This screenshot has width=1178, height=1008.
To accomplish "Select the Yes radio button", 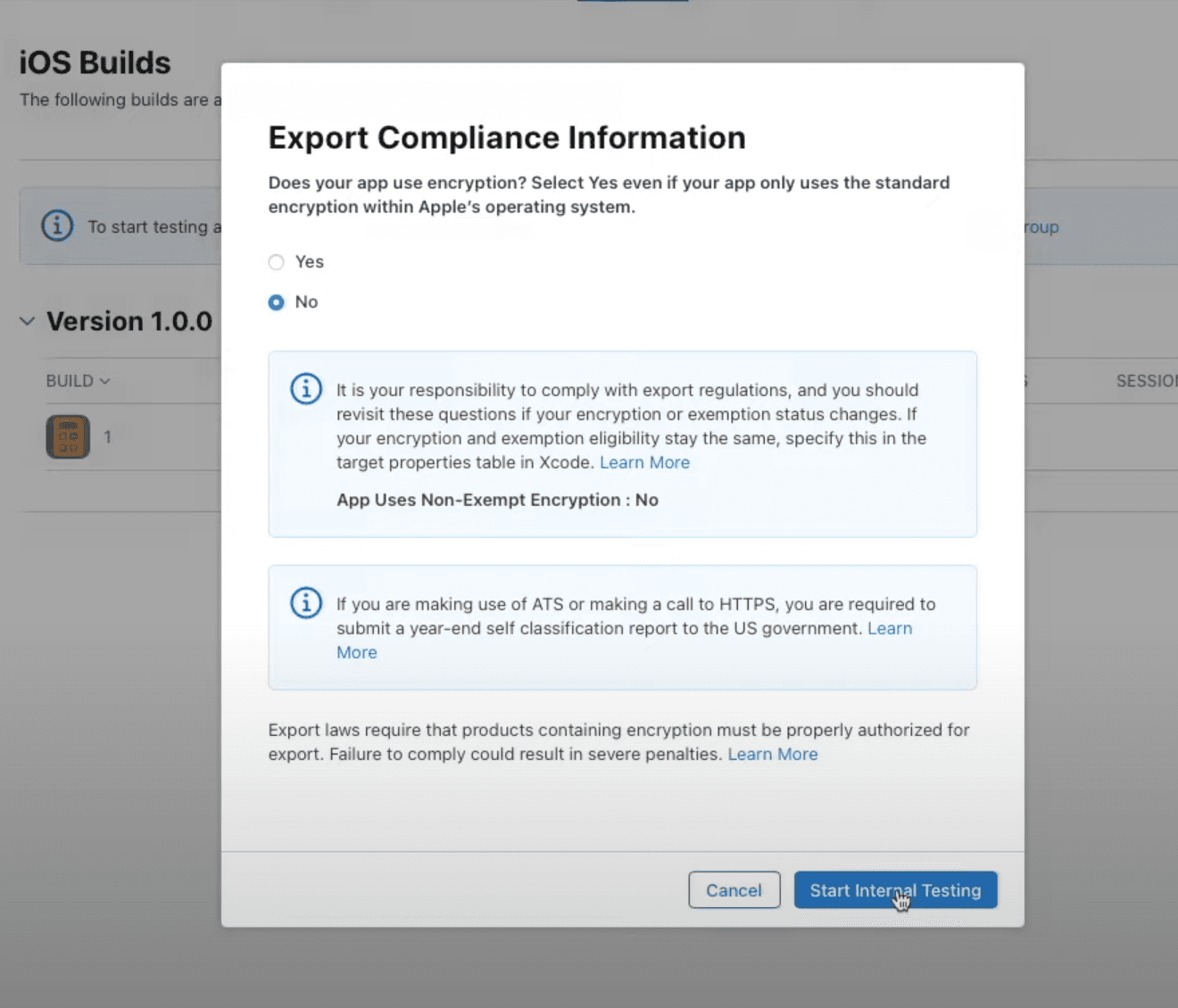I will point(277,262).
